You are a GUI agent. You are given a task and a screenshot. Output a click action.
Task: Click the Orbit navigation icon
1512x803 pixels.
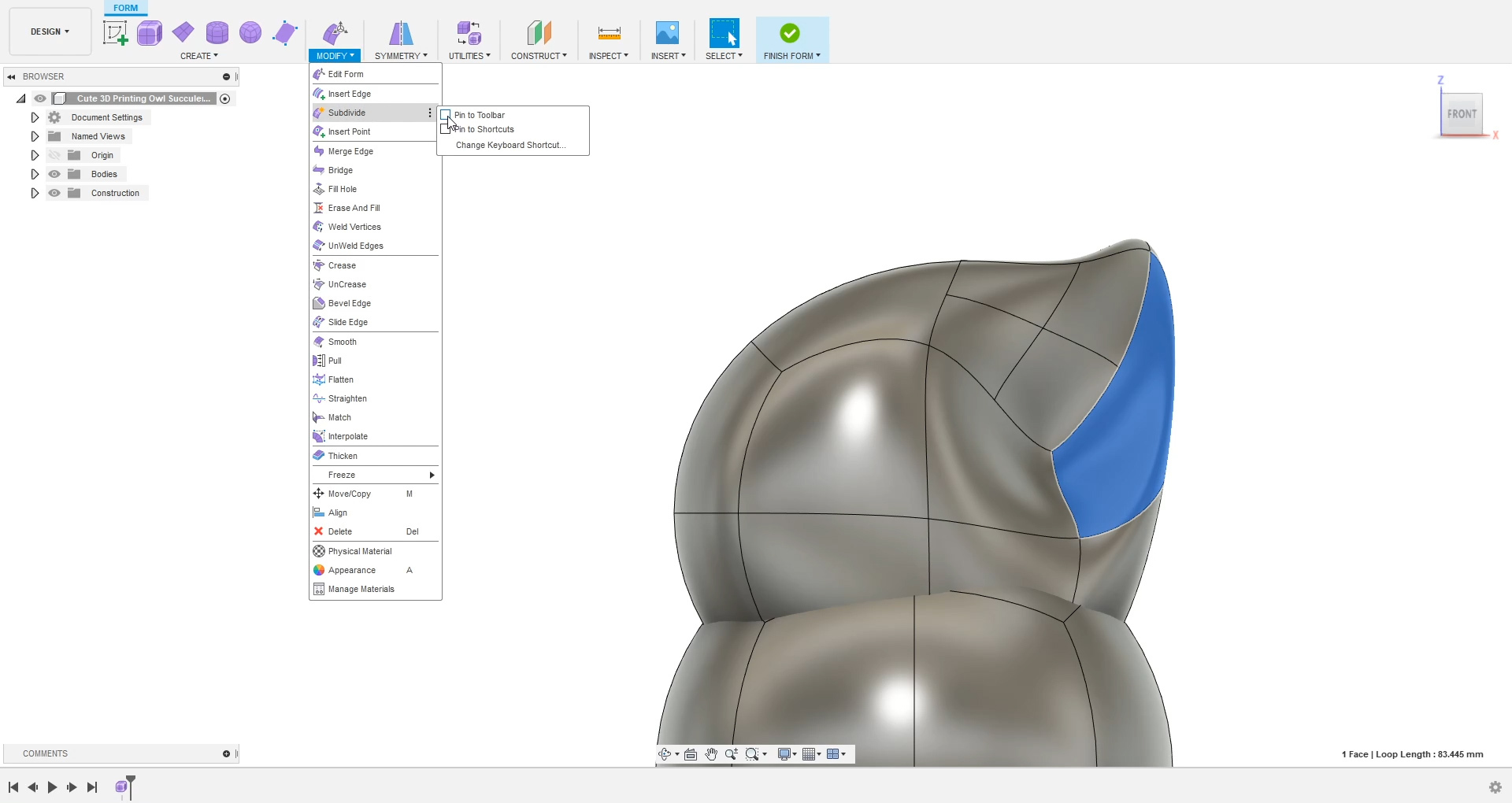665,754
